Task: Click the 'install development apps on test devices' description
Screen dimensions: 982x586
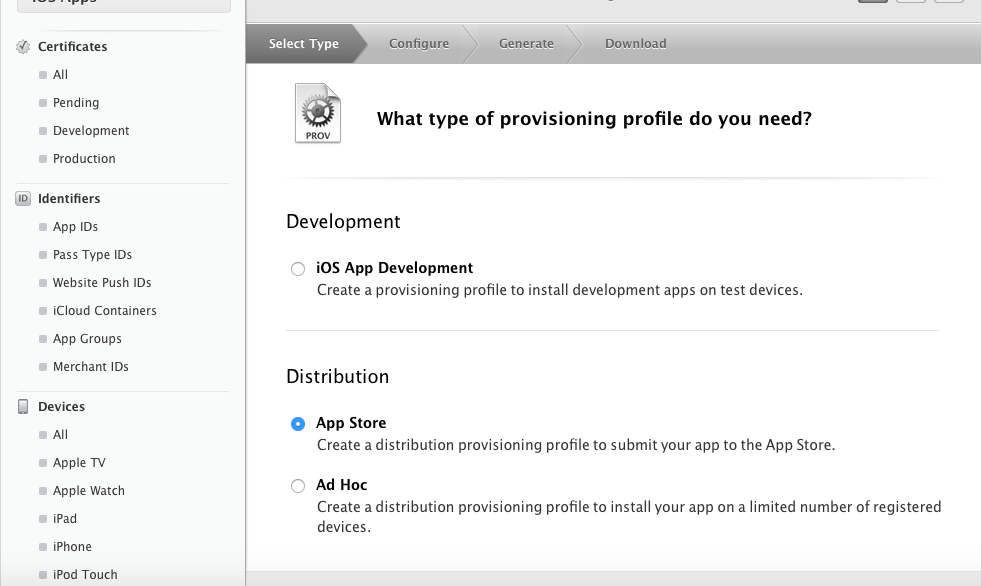Action: point(560,290)
